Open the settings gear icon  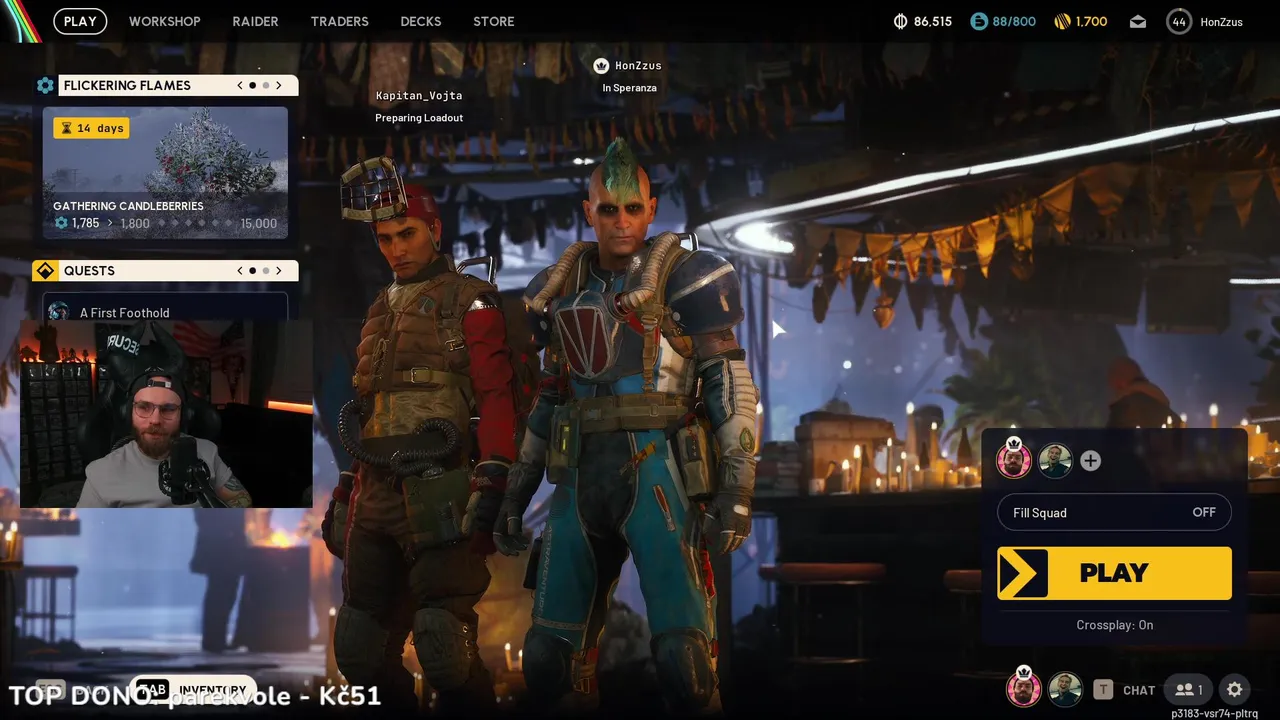click(1235, 690)
